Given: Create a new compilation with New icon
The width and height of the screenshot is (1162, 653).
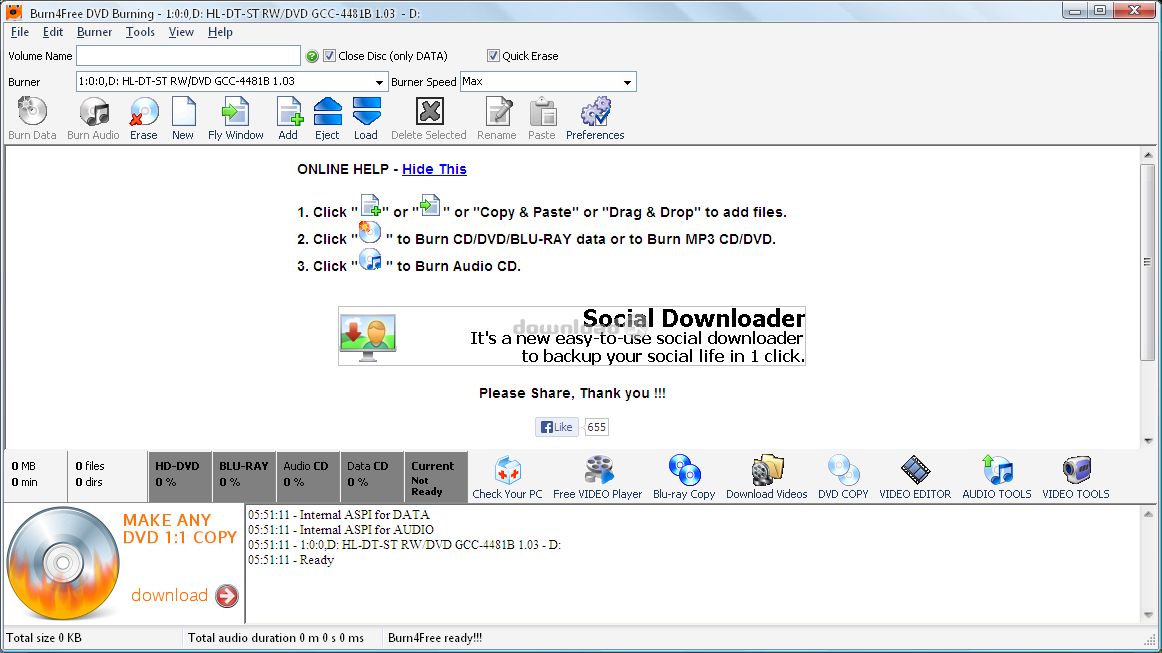Looking at the screenshot, I should 183,112.
